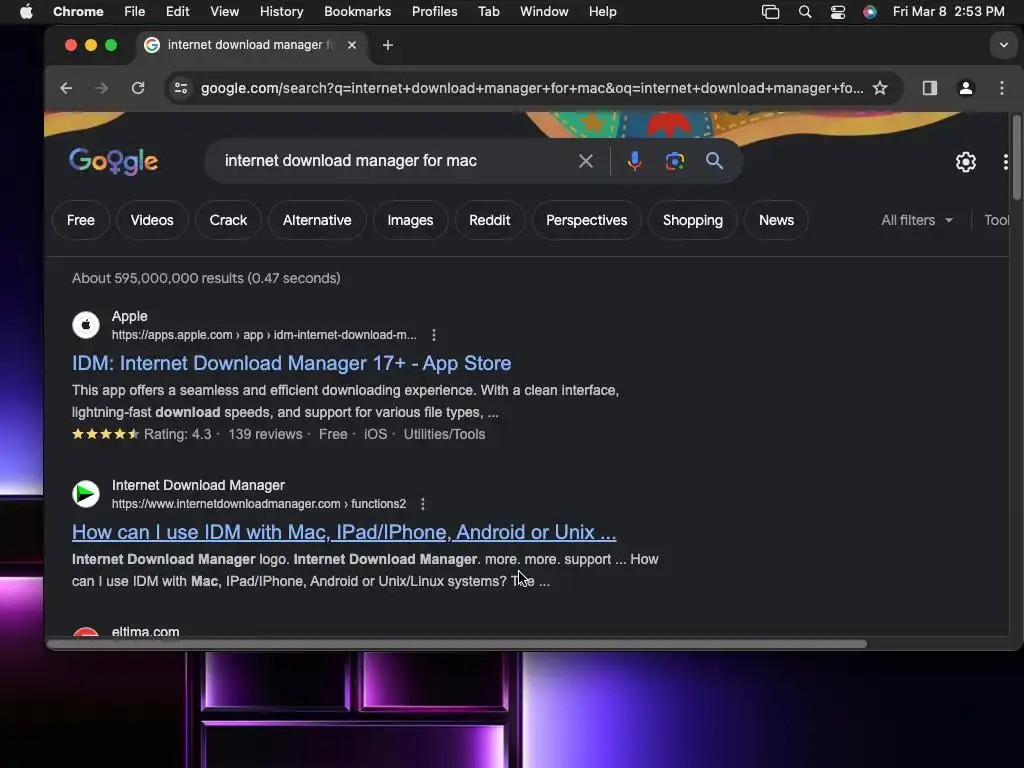Open the Profiles menu

[434, 12]
